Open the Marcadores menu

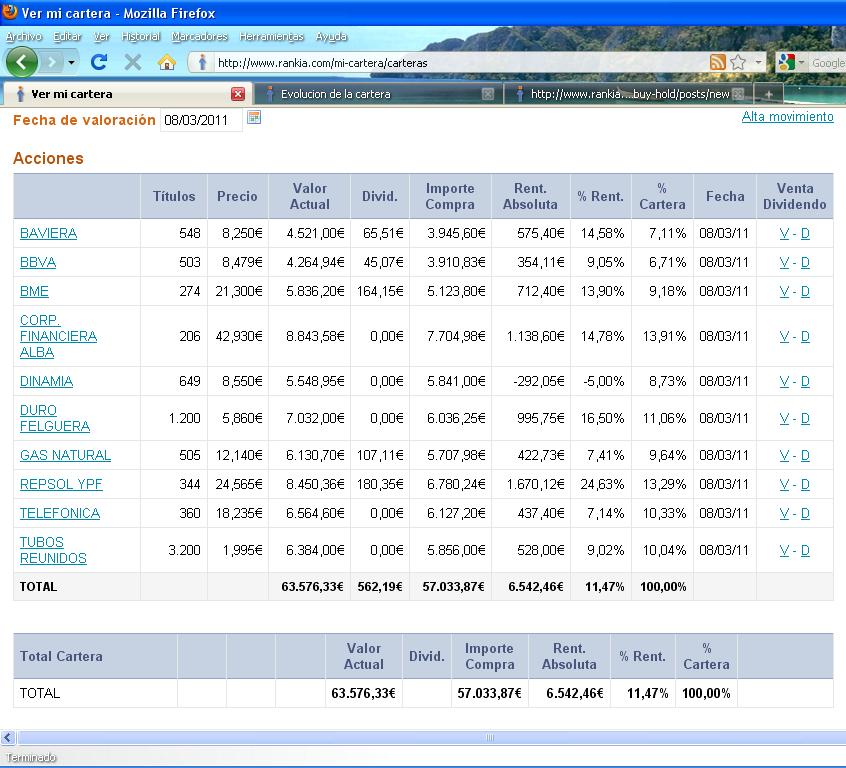199,36
